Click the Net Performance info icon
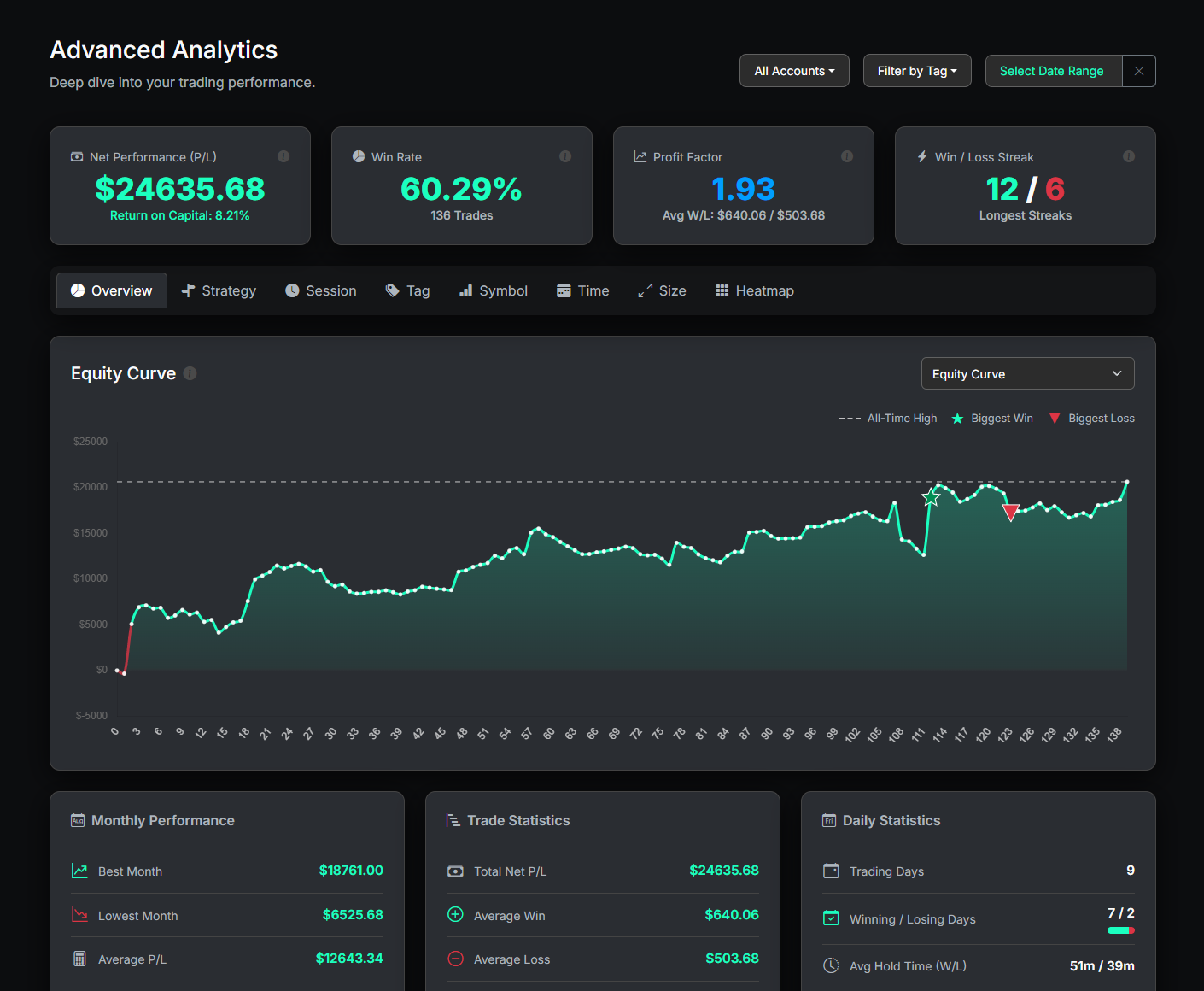1204x991 pixels. pyautogui.click(x=284, y=156)
